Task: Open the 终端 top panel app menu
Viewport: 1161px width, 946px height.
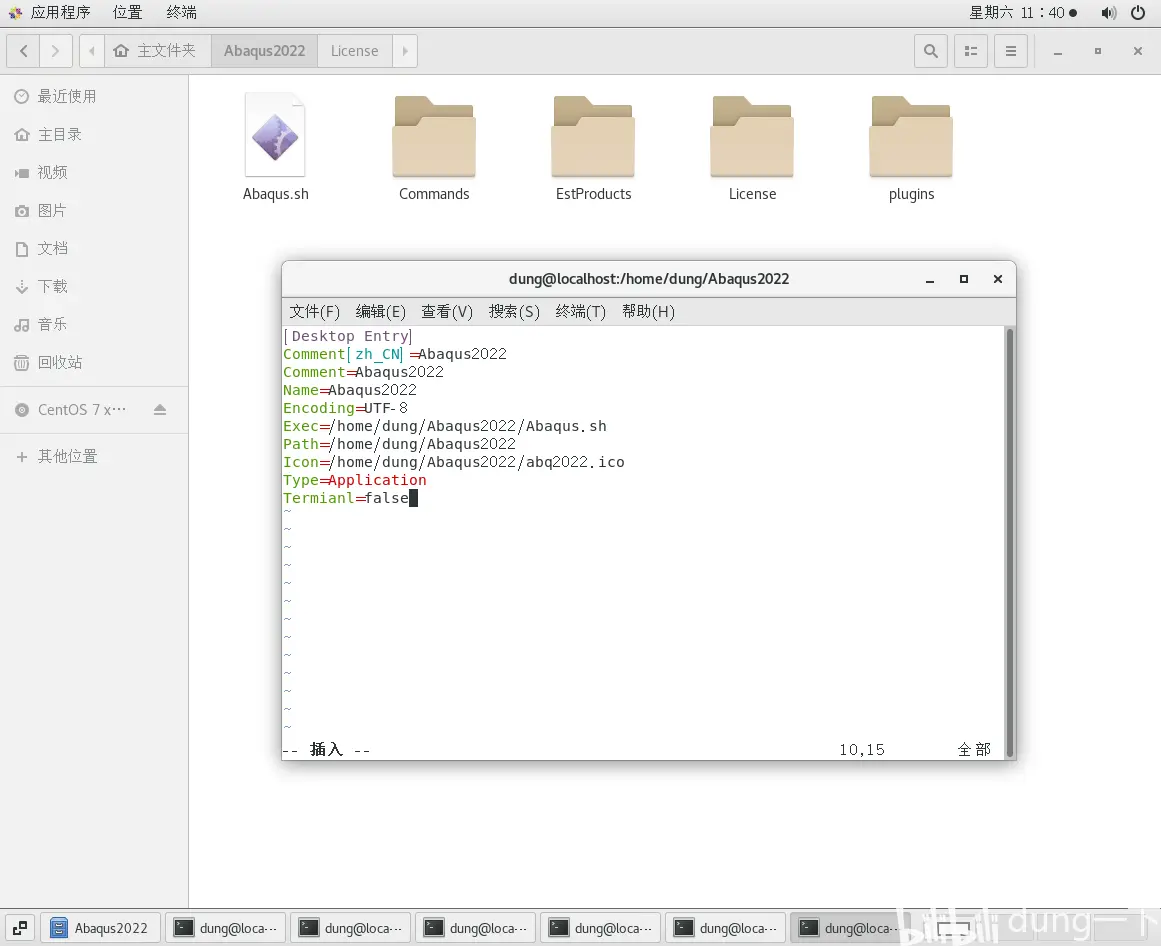Action: point(181,13)
